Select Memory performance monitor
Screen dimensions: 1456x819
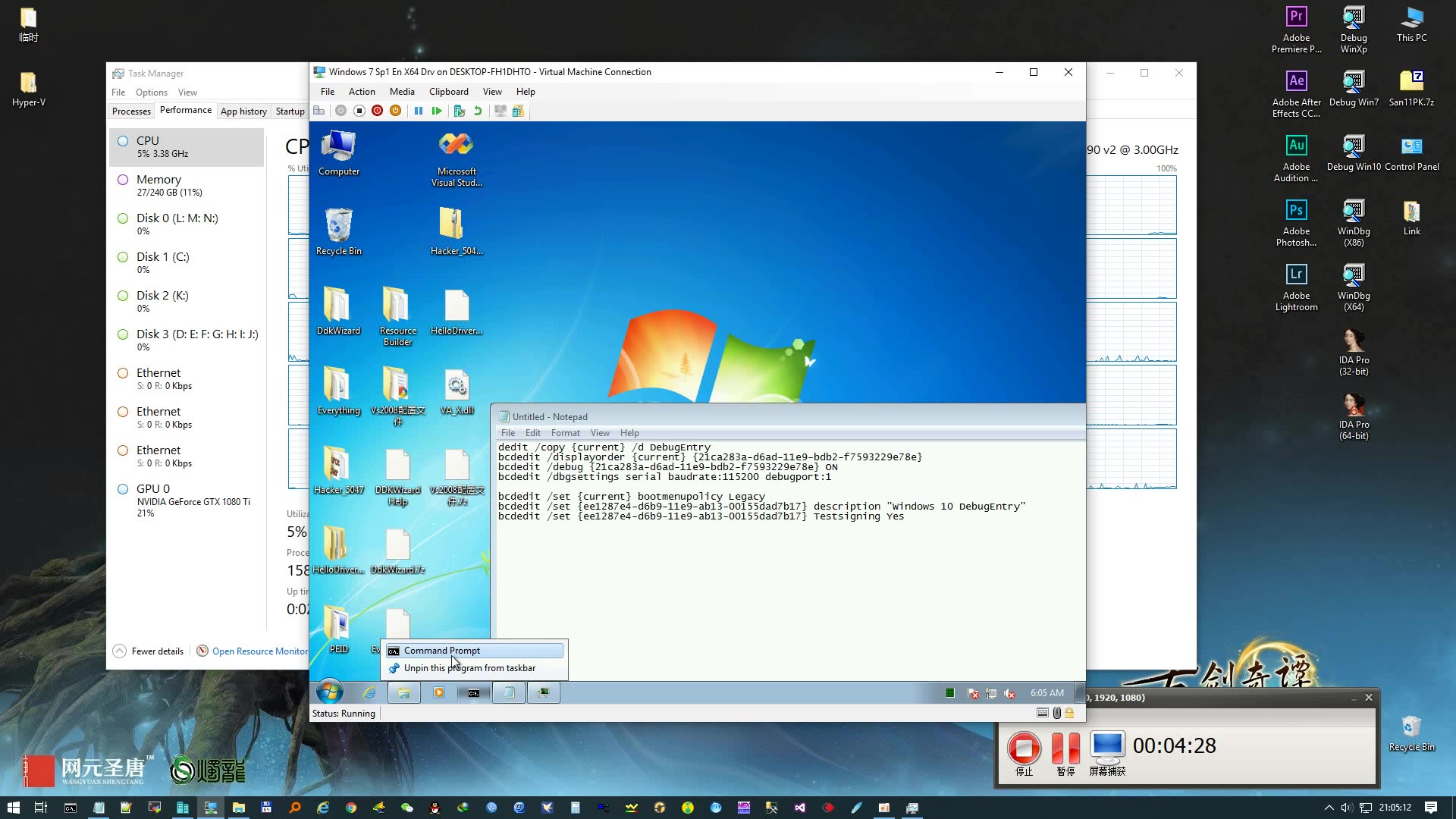[158, 185]
